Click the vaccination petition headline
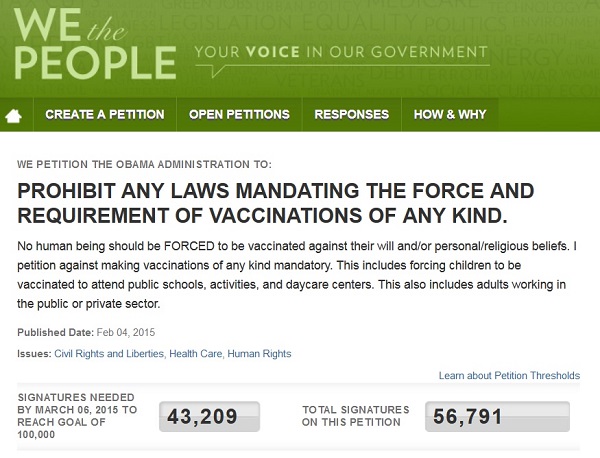 [x=275, y=204]
